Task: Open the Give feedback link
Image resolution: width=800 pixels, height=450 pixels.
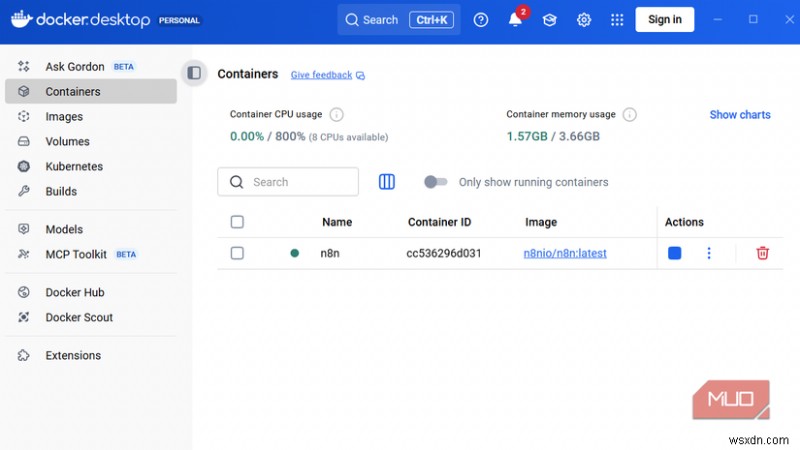Action: point(328,75)
